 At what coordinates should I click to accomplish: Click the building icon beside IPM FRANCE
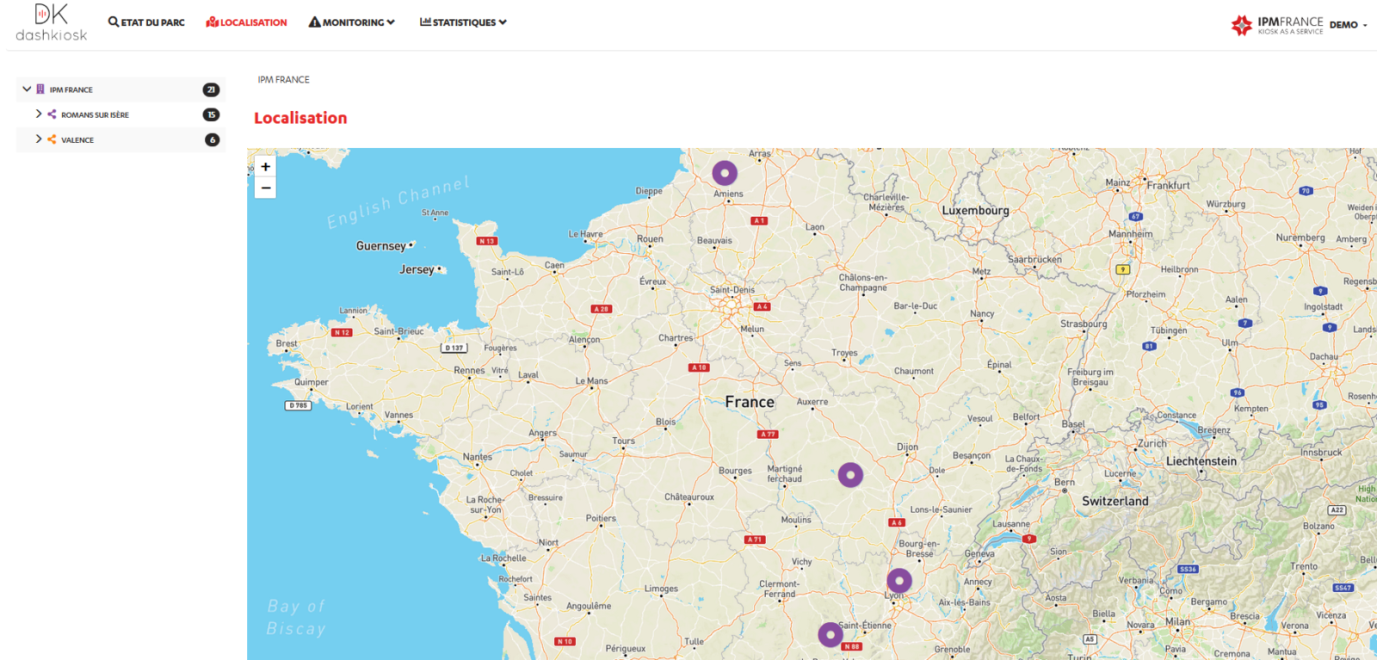point(41,88)
